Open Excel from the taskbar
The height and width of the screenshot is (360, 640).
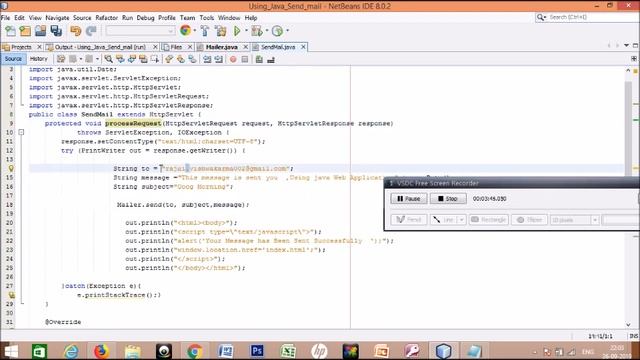click(288, 351)
